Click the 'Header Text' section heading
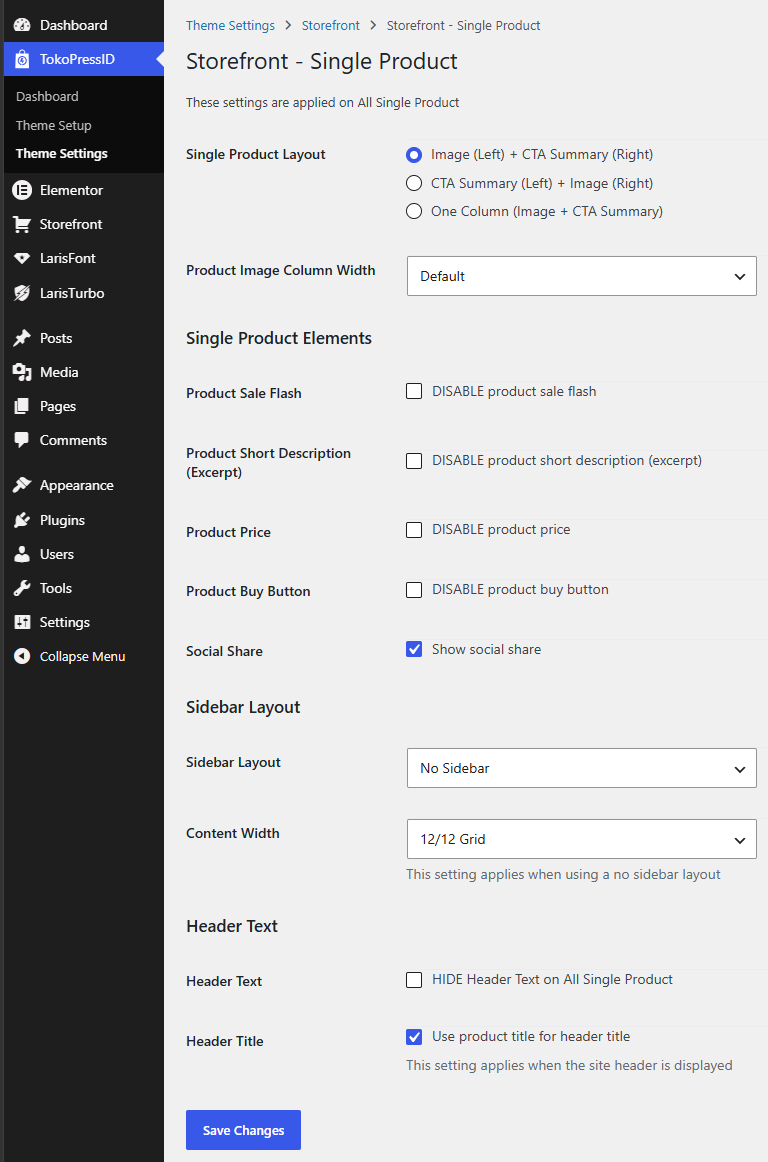 (x=232, y=926)
